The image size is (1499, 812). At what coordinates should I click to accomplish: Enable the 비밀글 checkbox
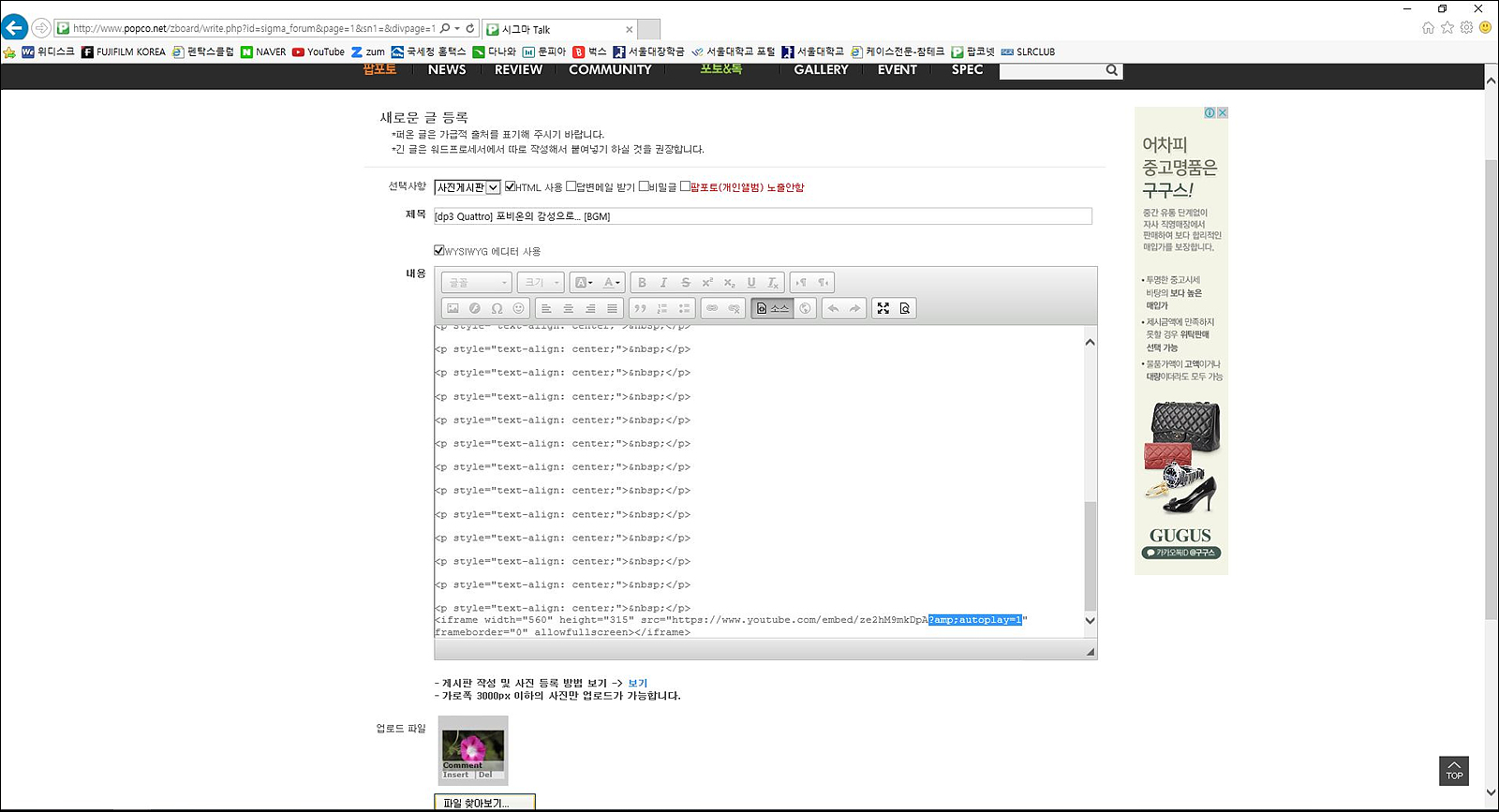[644, 186]
